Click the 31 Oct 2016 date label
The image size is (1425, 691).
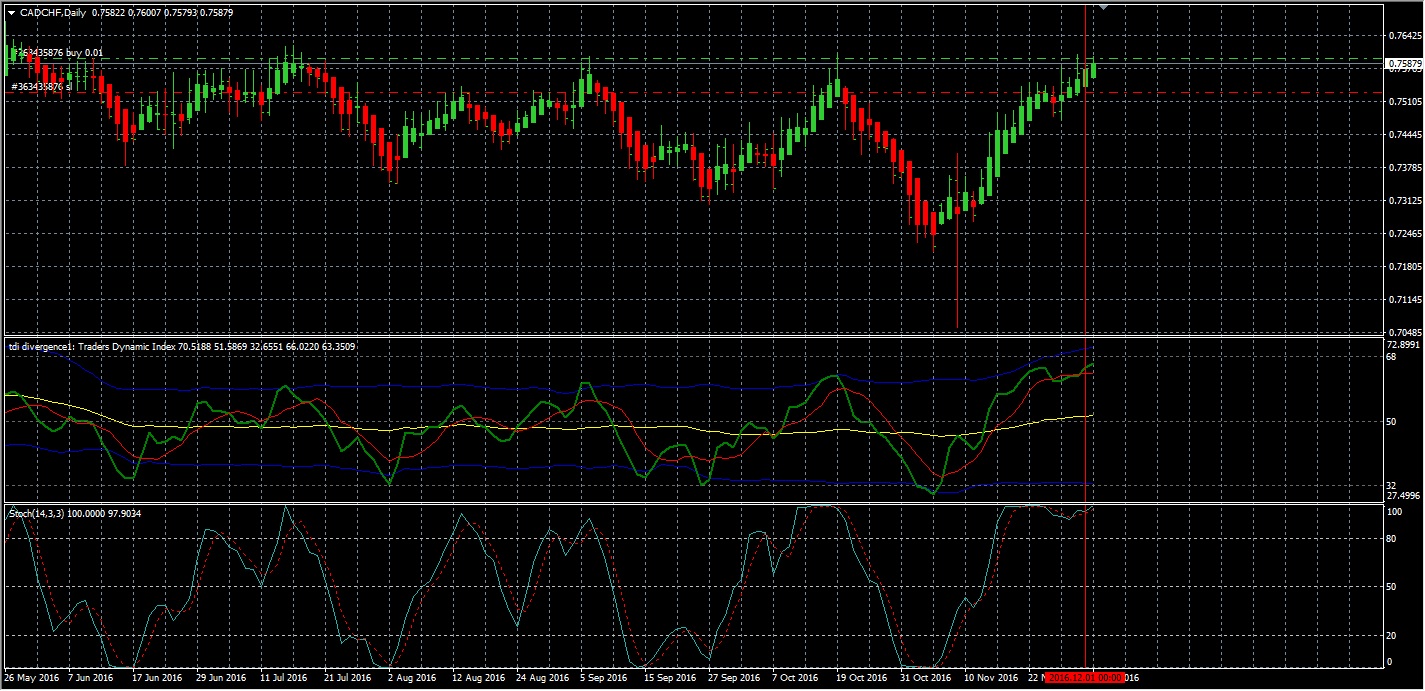click(925, 678)
